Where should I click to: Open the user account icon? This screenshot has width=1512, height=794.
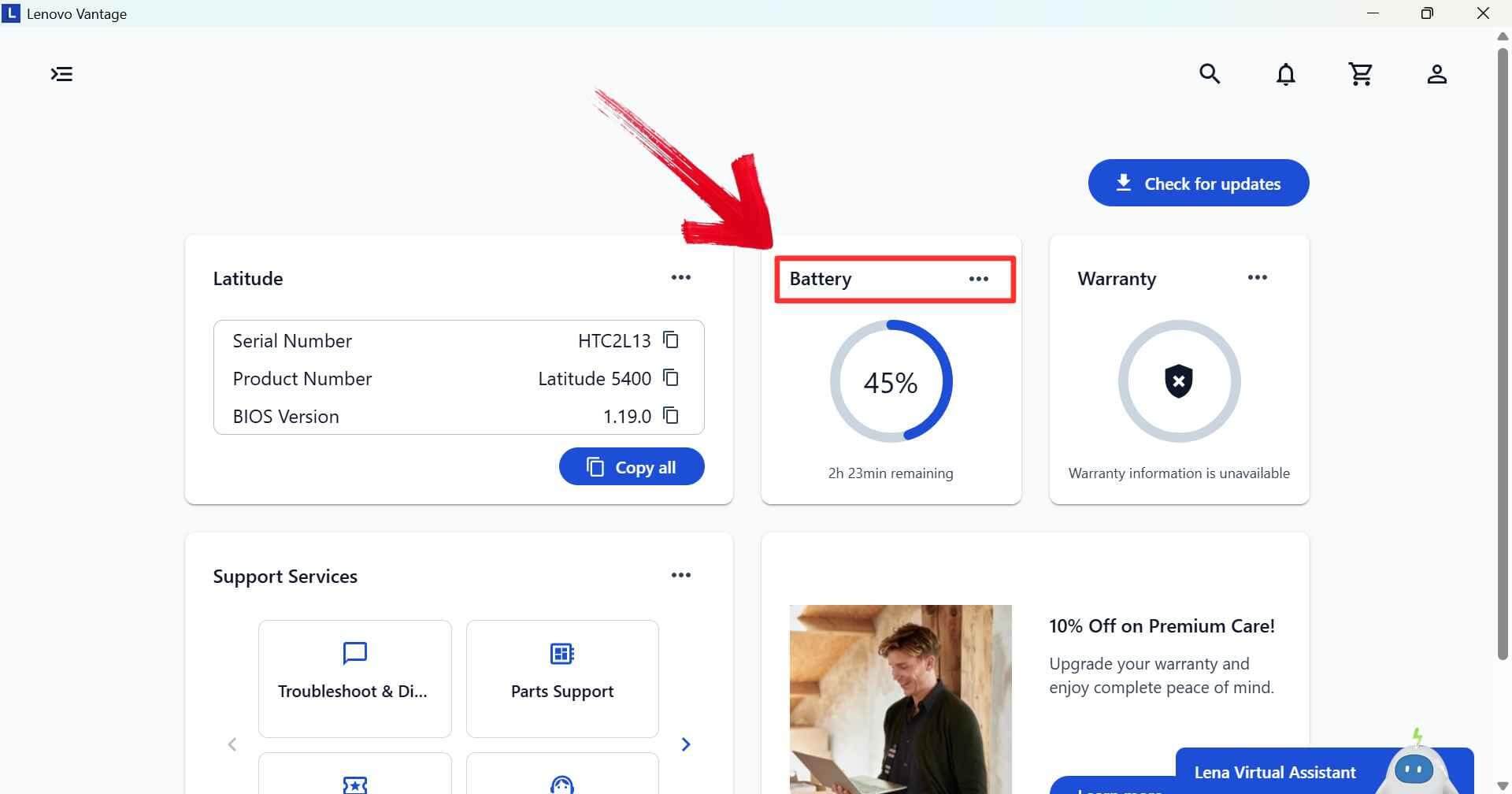pos(1436,74)
